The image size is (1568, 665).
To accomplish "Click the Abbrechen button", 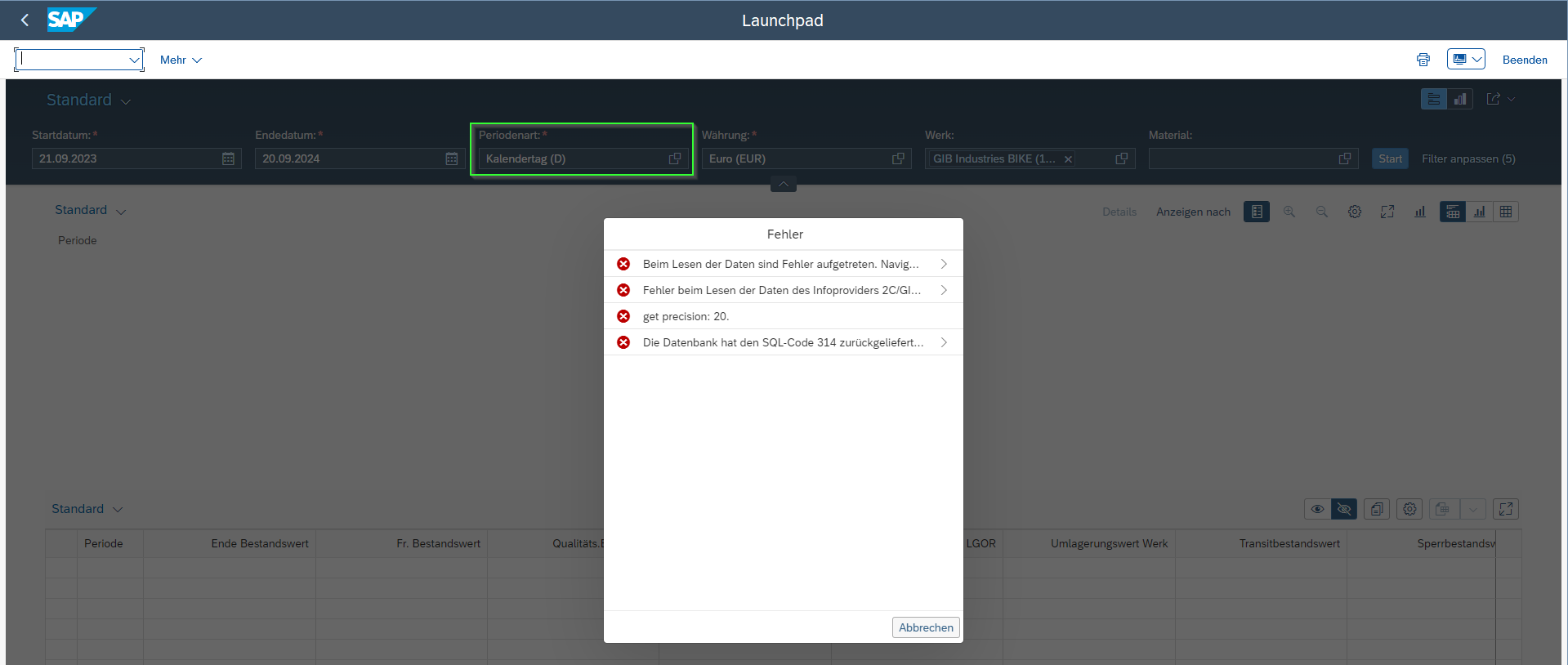I will [x=925, y=627].
